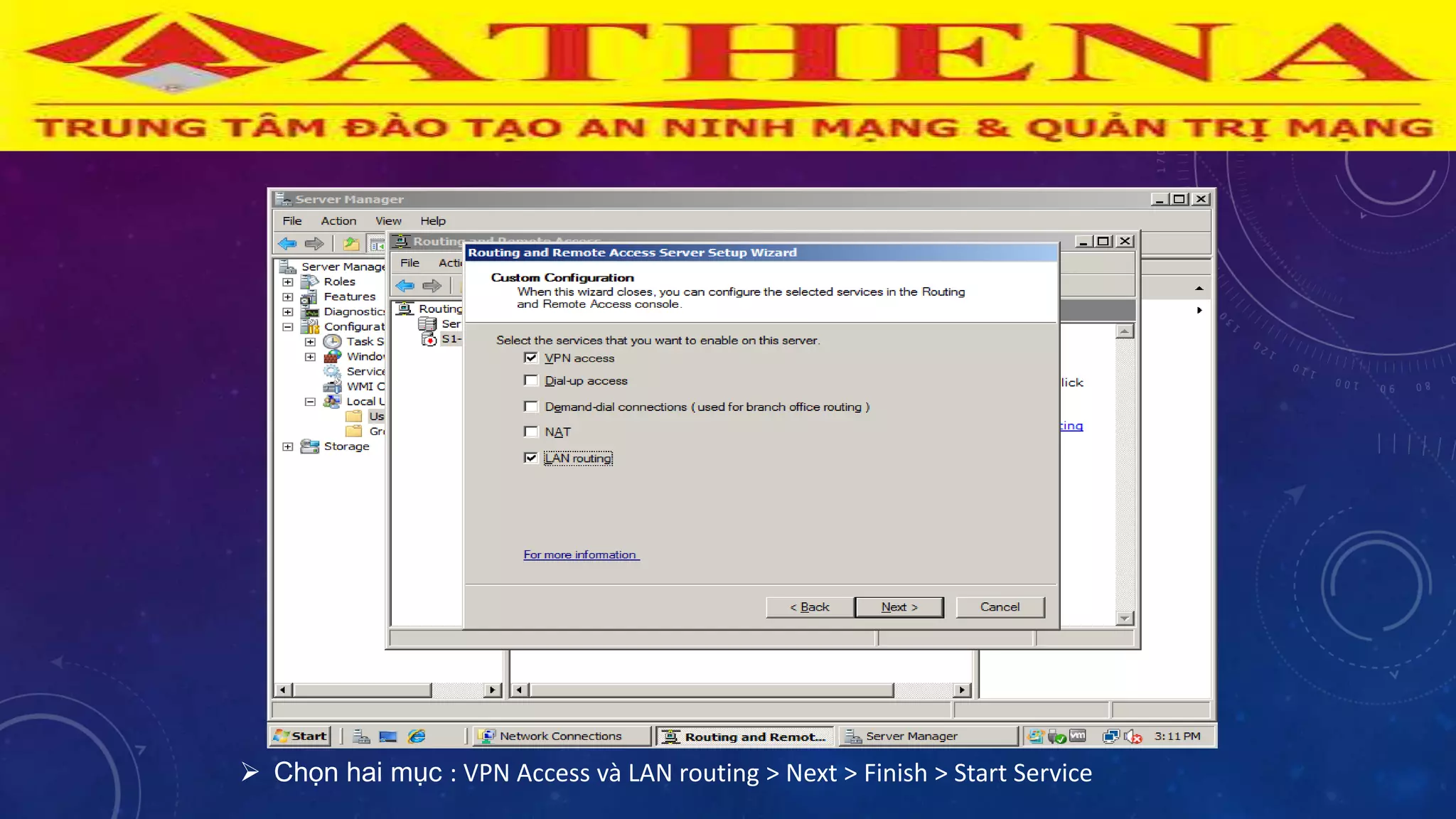Click Routing window vertical scrollbar up arrow
1456x819 pixels.
pyautogui.click(x=1124, y=331)
